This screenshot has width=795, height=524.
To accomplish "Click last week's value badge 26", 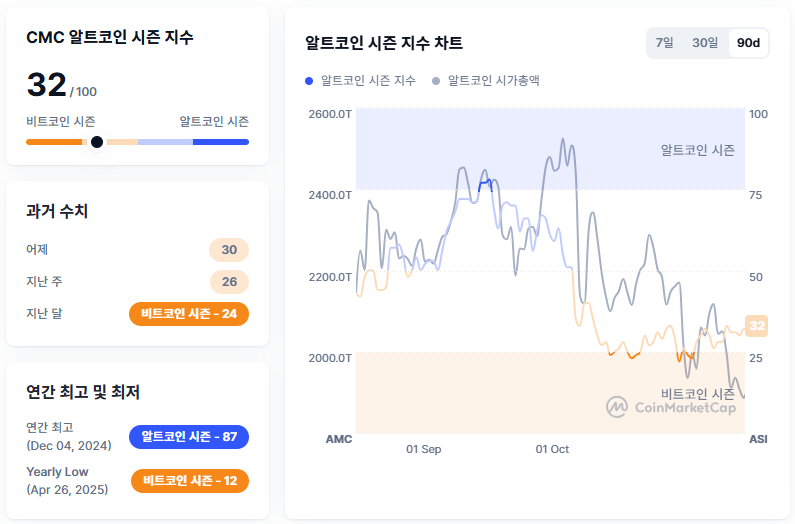I will click(x=229, y=282).
